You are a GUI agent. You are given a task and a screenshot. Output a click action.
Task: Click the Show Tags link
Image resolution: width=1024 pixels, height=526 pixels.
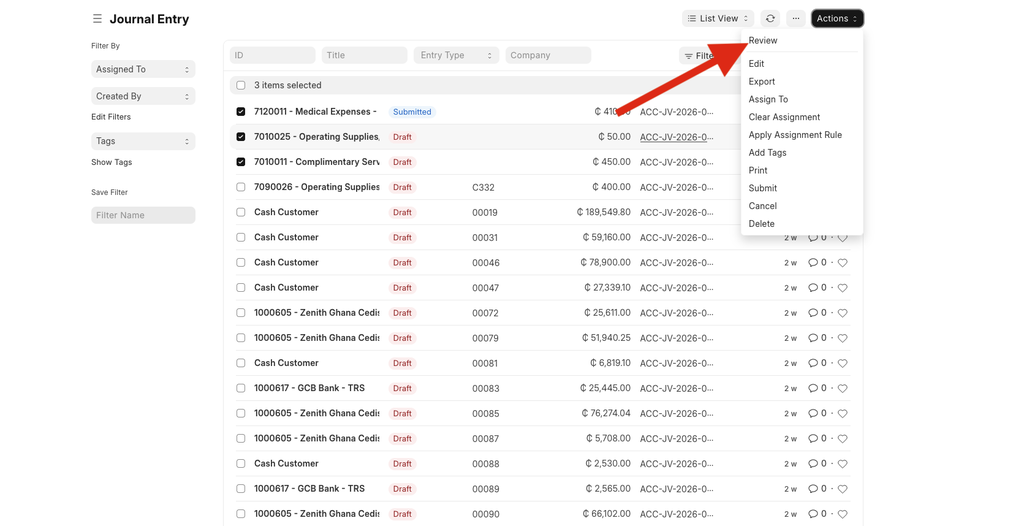coord(111,162)
